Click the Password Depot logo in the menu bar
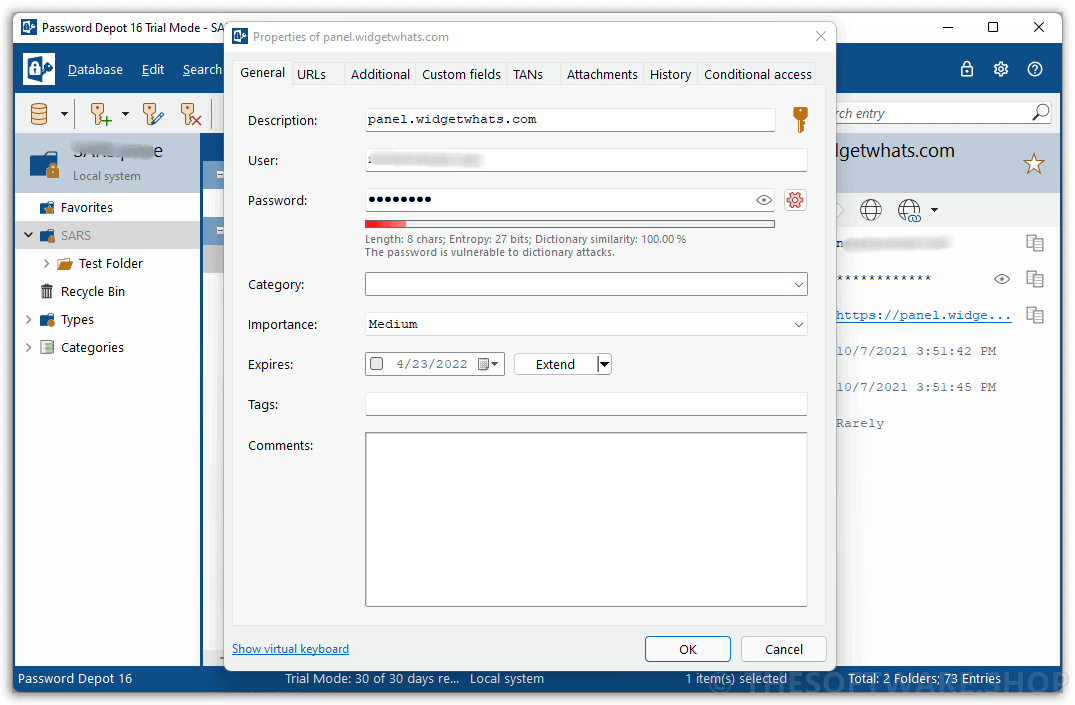This screenshot has width=1075, height=705. coord(38,69)
